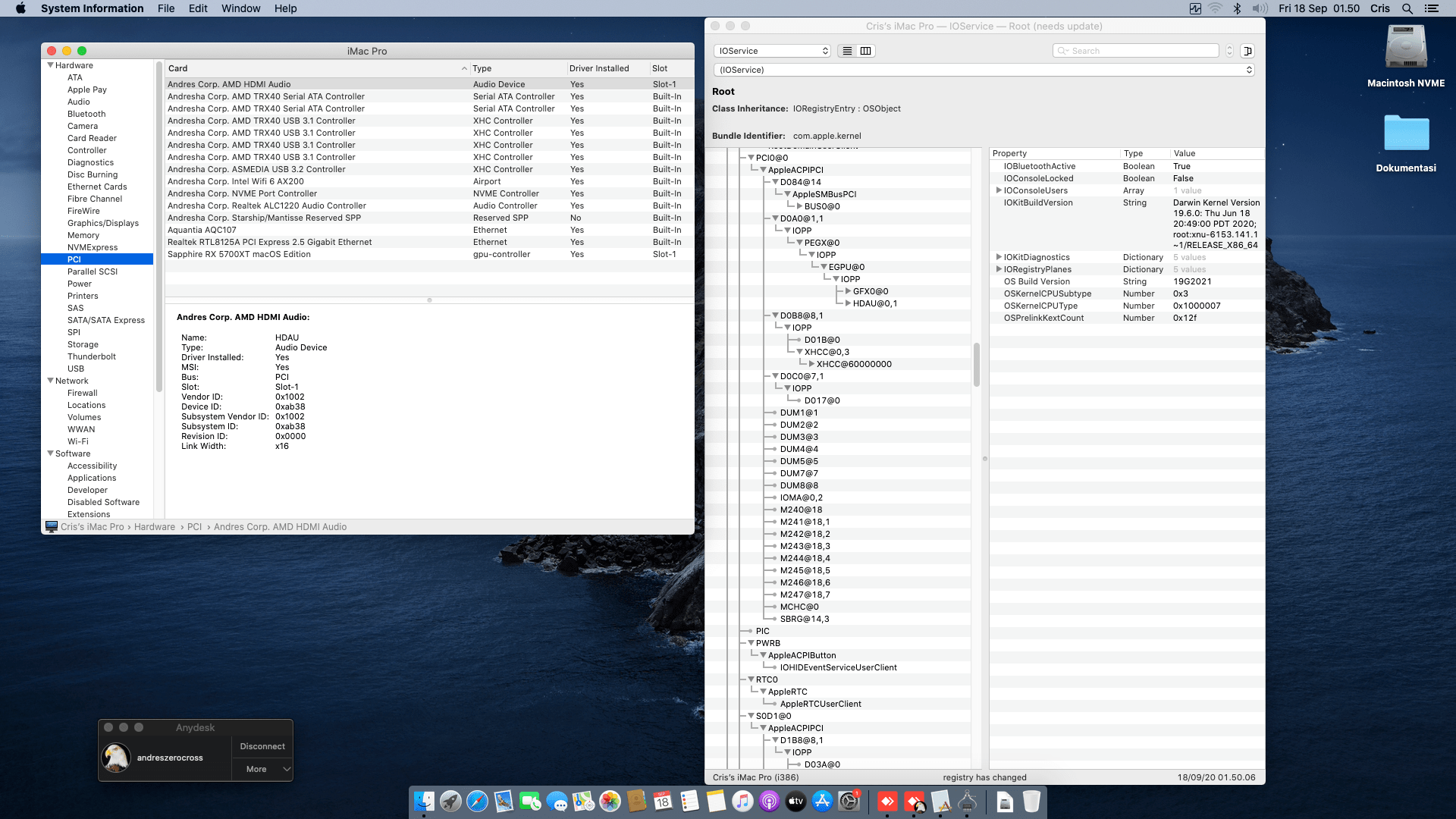The height and width of the screenshot is (819, 1456).
Task: Switch IORegistryExplorer to column view
Action: pyautogui.click(x=865, y=51)
